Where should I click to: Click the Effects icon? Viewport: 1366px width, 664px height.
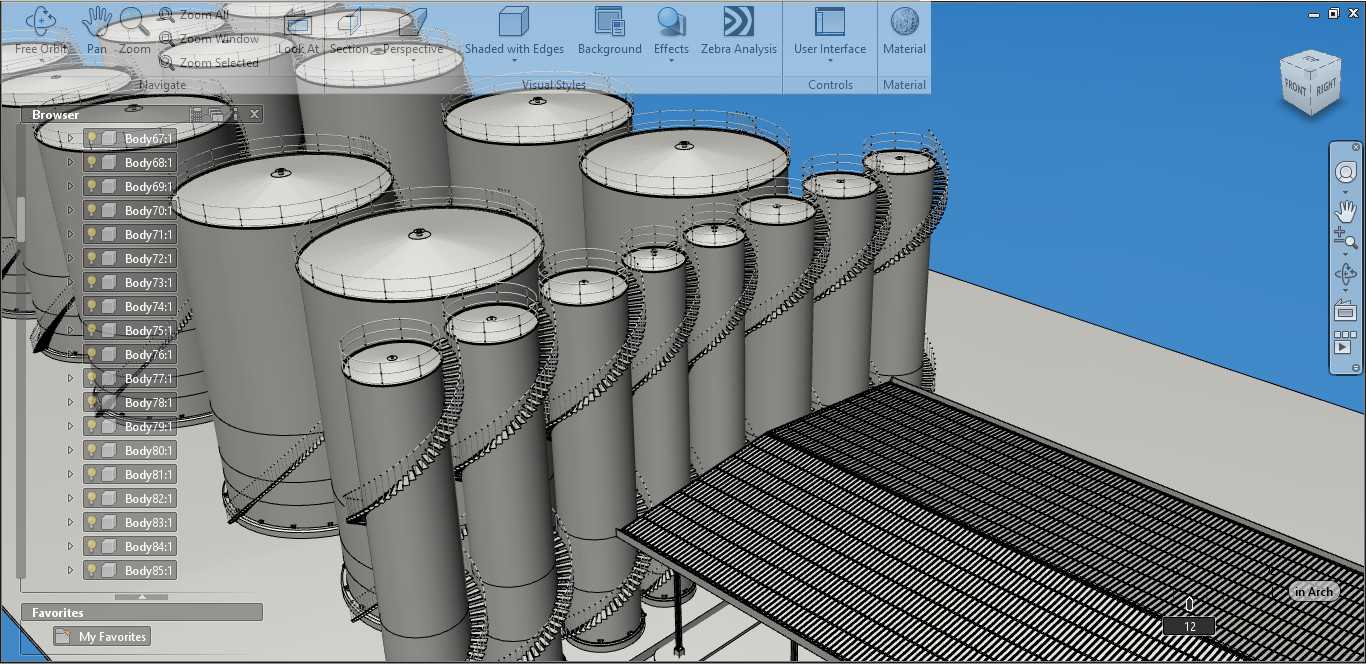click(671, 22)
